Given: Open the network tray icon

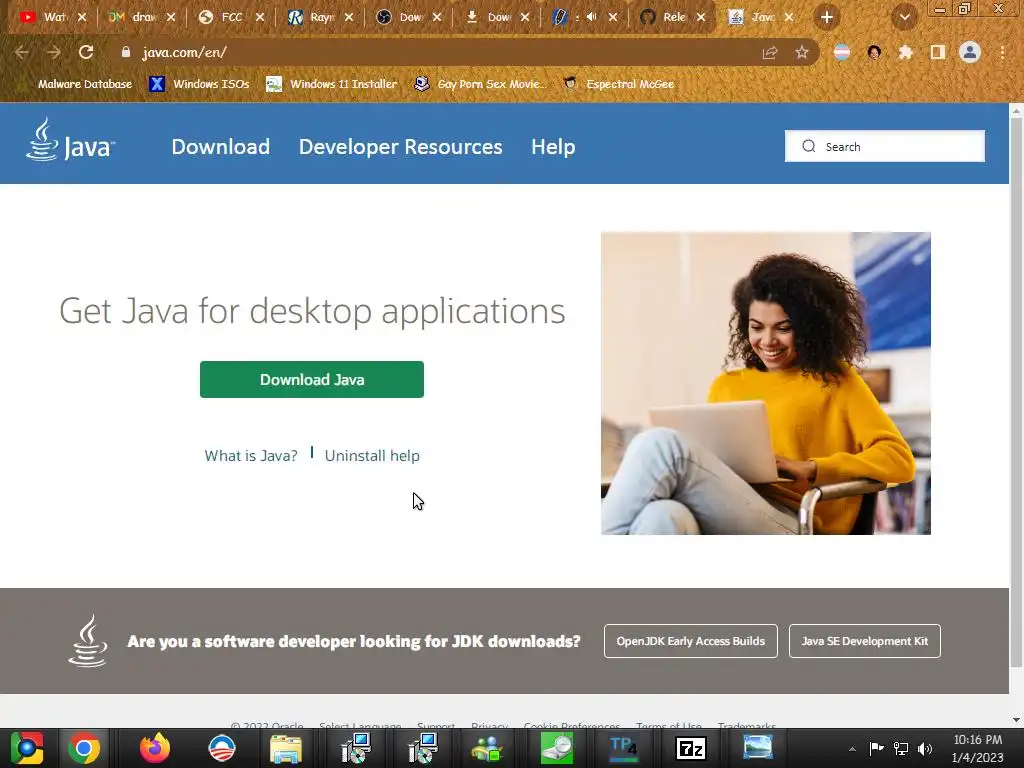Looking at the screenshot, I should [x=901, y=748].
